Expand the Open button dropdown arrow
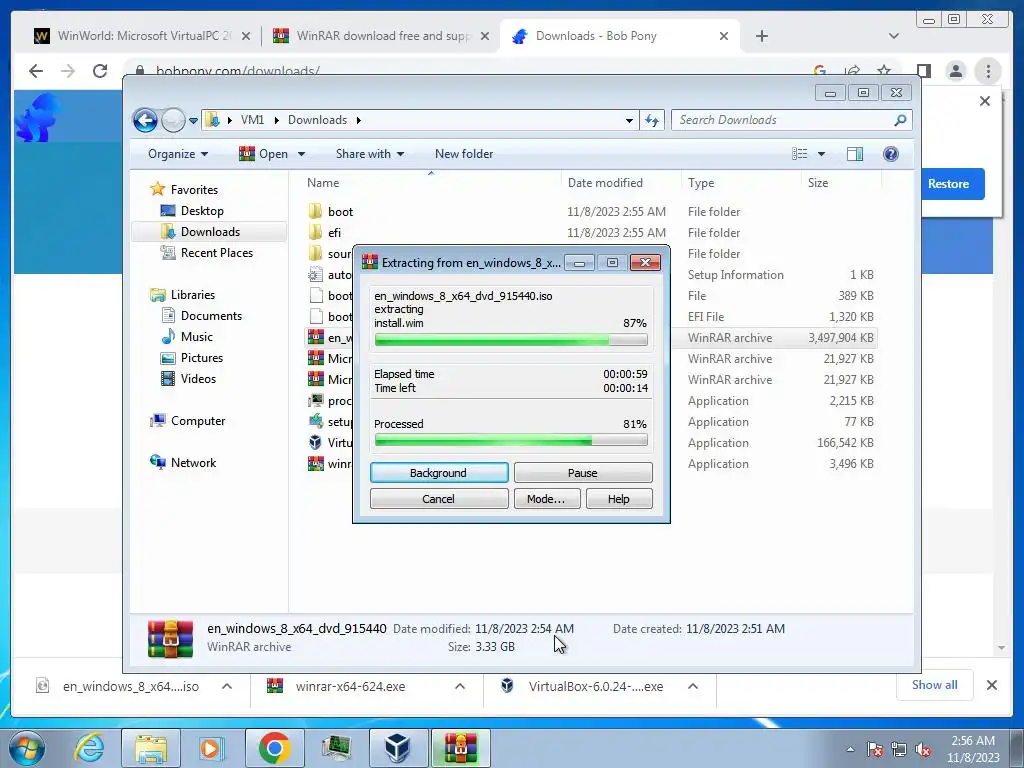Viewport: 1024px width, 768px height. click(301, 154)
